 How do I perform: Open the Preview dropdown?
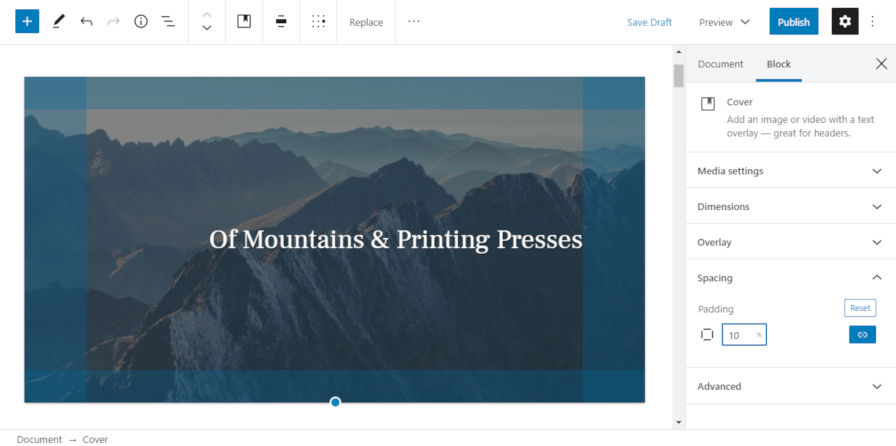(725, 22)
